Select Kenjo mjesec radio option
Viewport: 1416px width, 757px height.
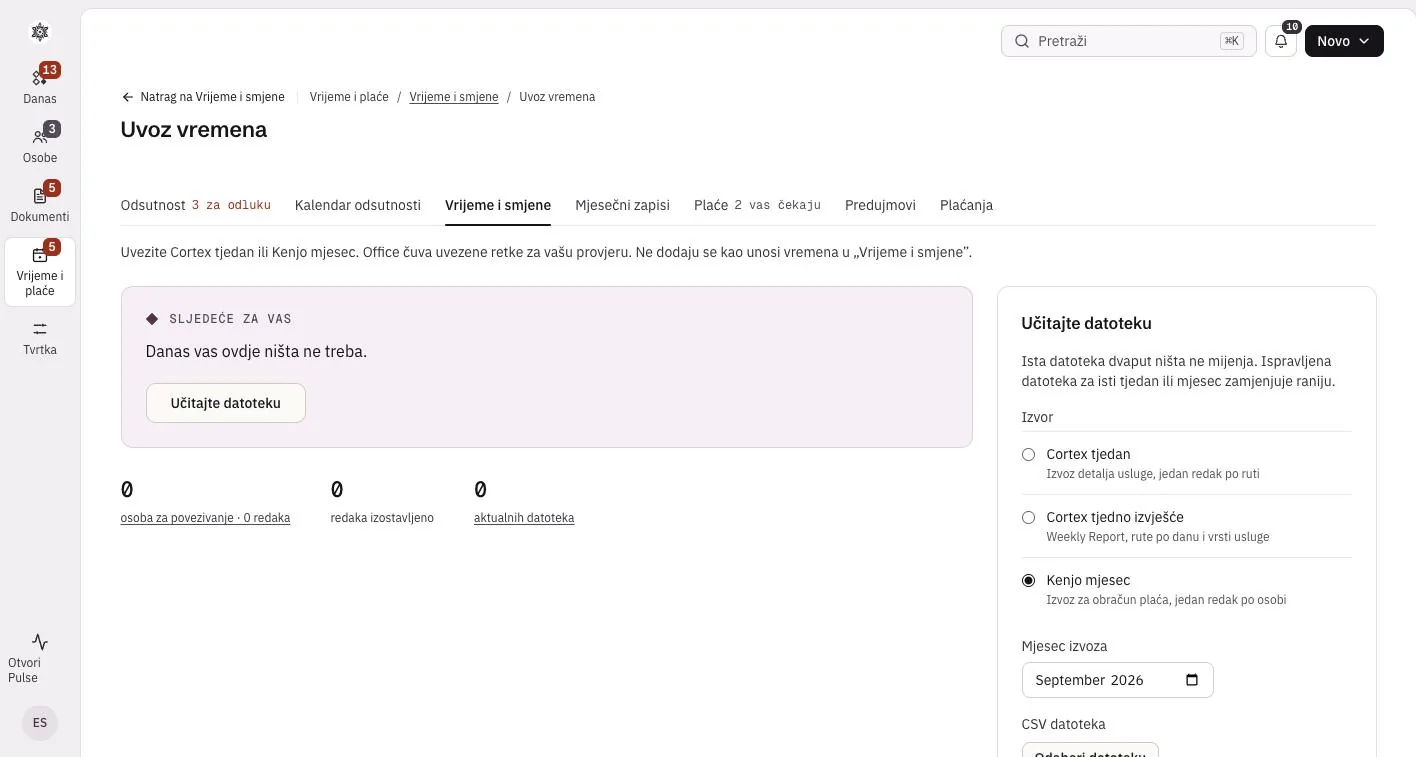[1028, 580]
